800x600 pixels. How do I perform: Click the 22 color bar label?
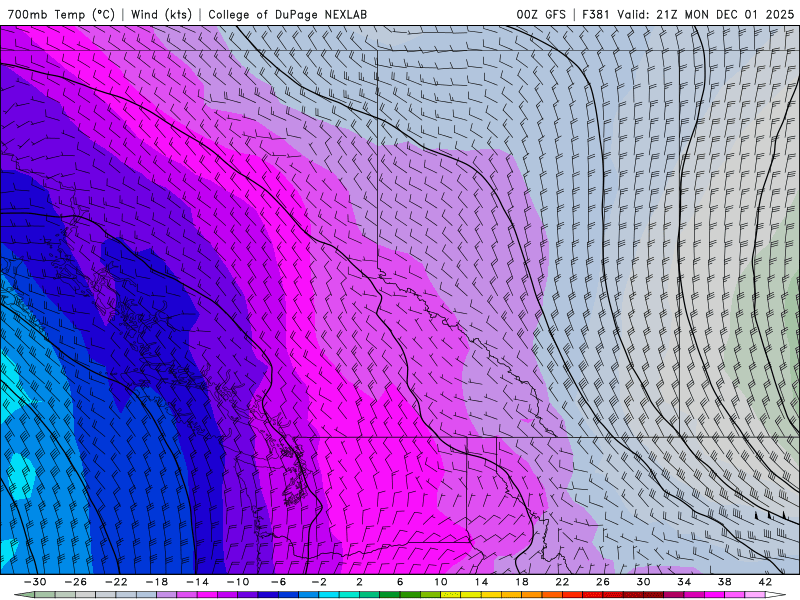coord(562,582)
